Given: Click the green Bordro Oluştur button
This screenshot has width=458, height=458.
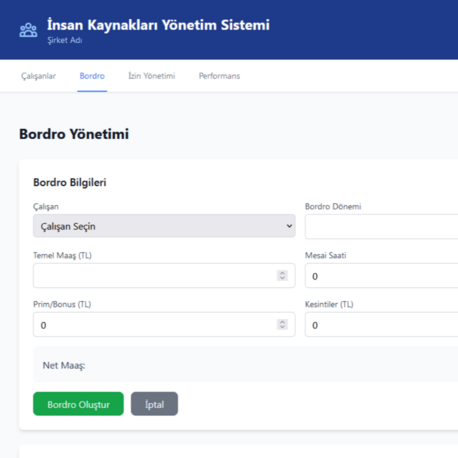Looking at the screenshot, I should click(x=78, y=404).
